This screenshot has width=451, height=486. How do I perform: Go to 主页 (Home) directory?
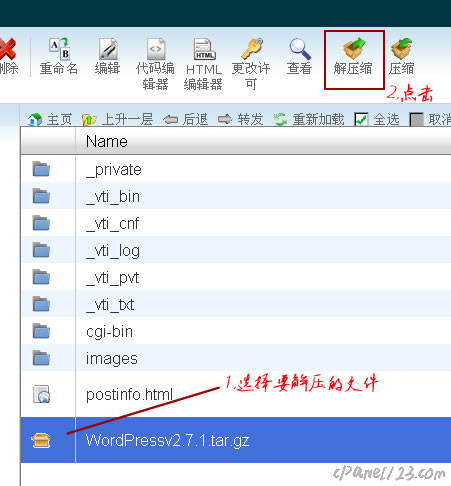pyautogui.click(x=50, y=119)
